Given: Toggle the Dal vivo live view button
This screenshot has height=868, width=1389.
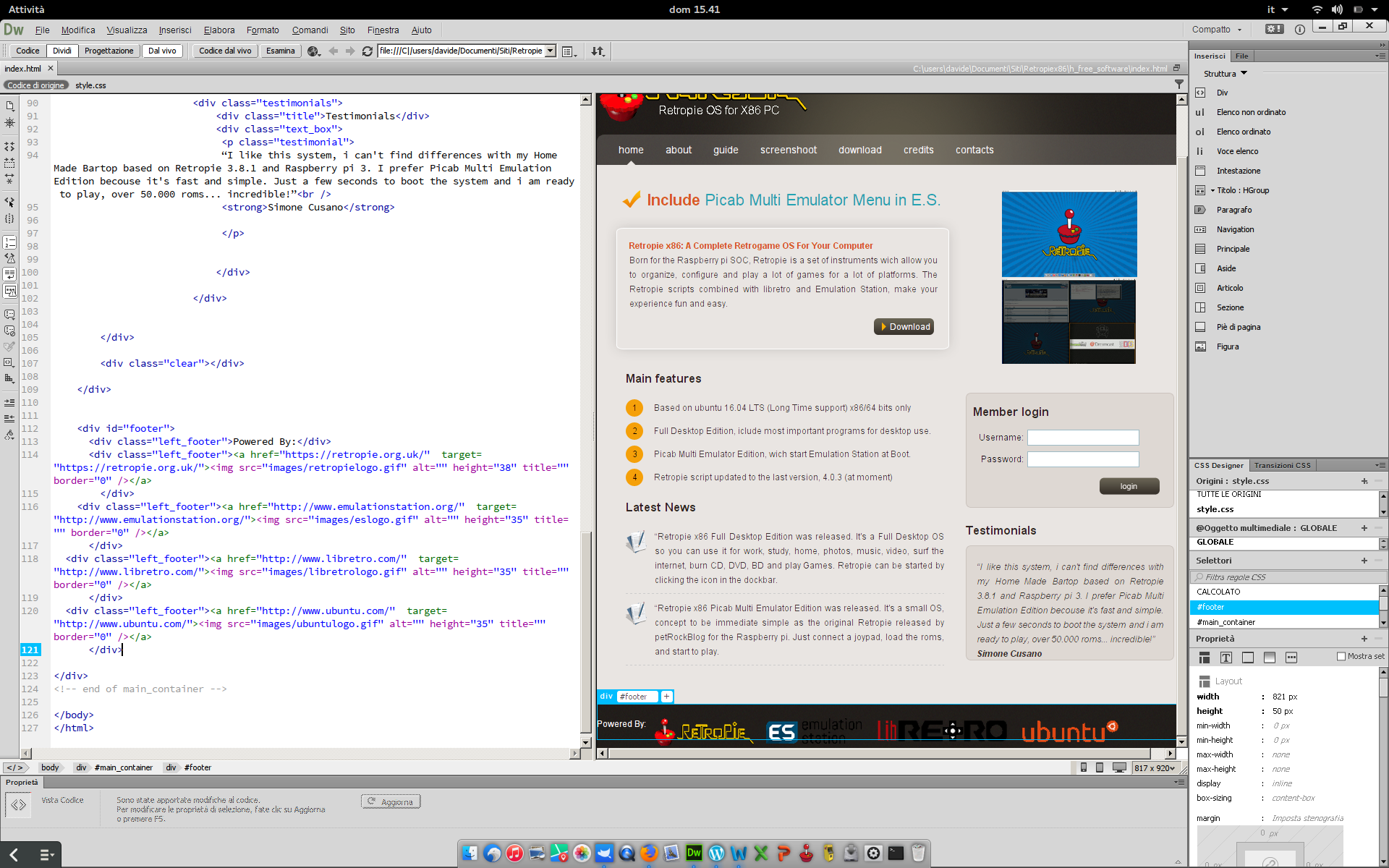Looking at the screenshot, I should tap(162, 51).
